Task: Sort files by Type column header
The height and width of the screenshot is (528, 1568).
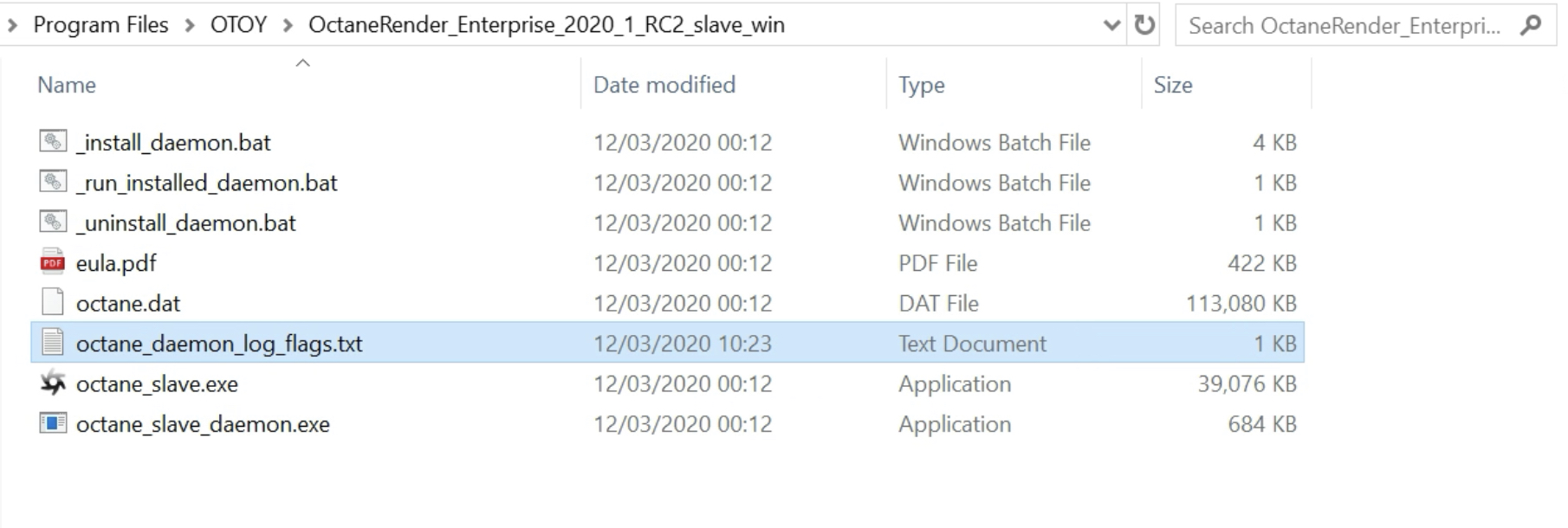Action: (921, 85)
